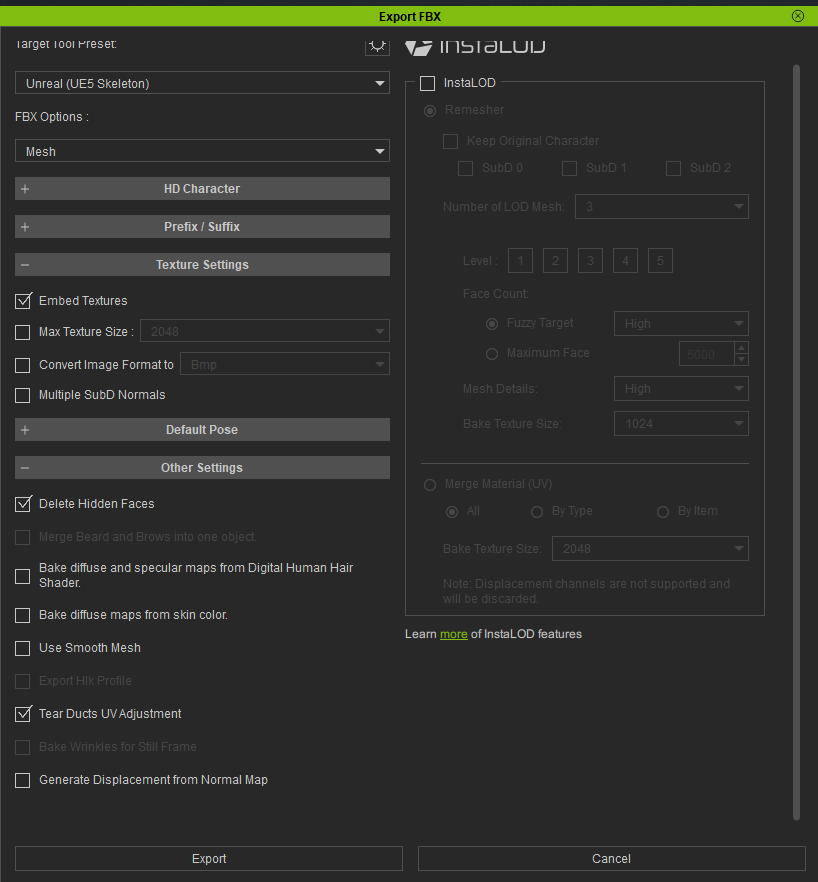Image resolution: width=818 pixels, height=882 pixels.
Task: Expand the Default Pose section
Action: tap(202, 430)
